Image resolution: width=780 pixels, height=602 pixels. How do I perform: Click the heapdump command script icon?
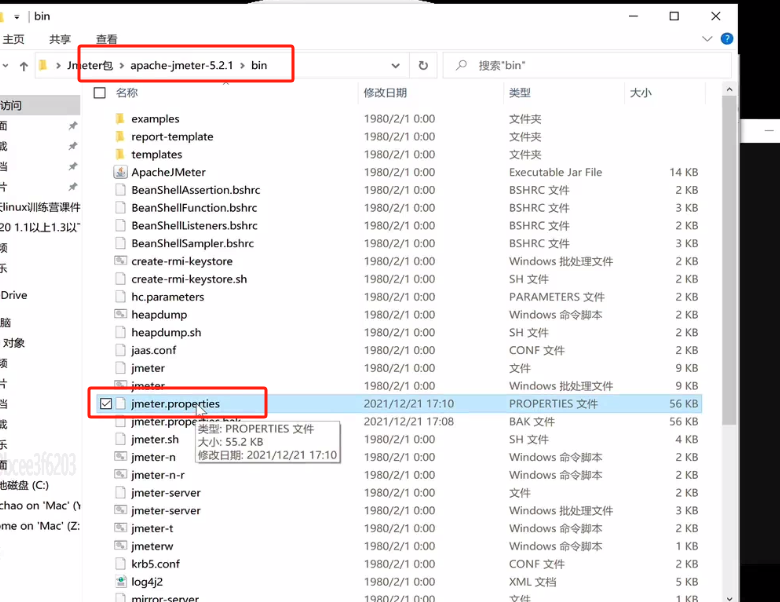(120, 314)
